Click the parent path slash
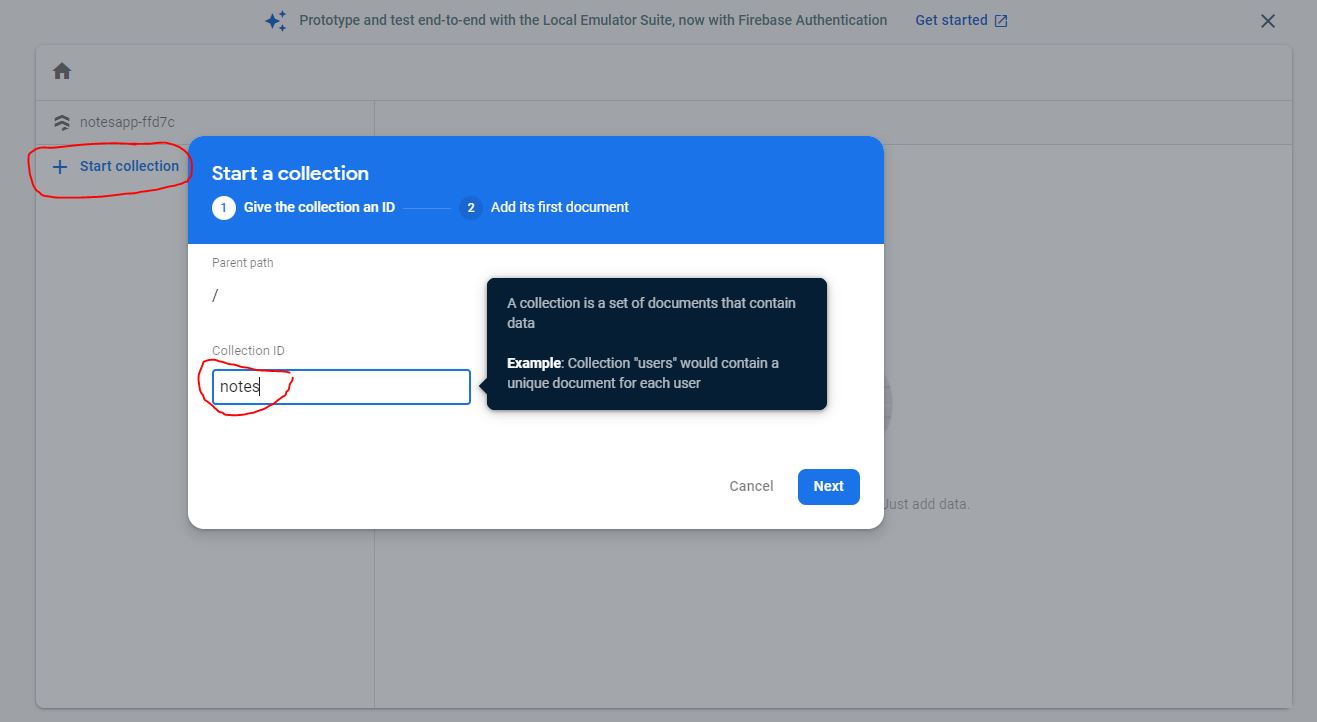 [215, 294]
